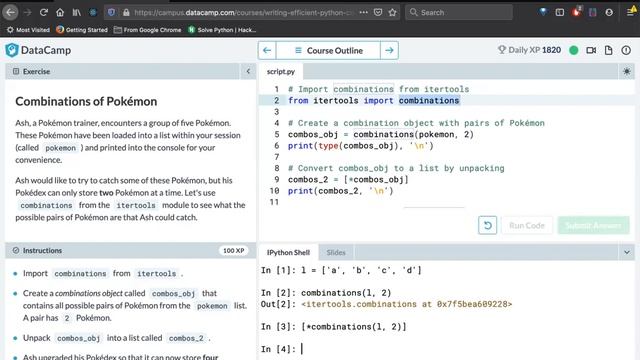The image size is (640, 360).
Task: Click In [3] combinations unpack line
Action: click(333, 327)
